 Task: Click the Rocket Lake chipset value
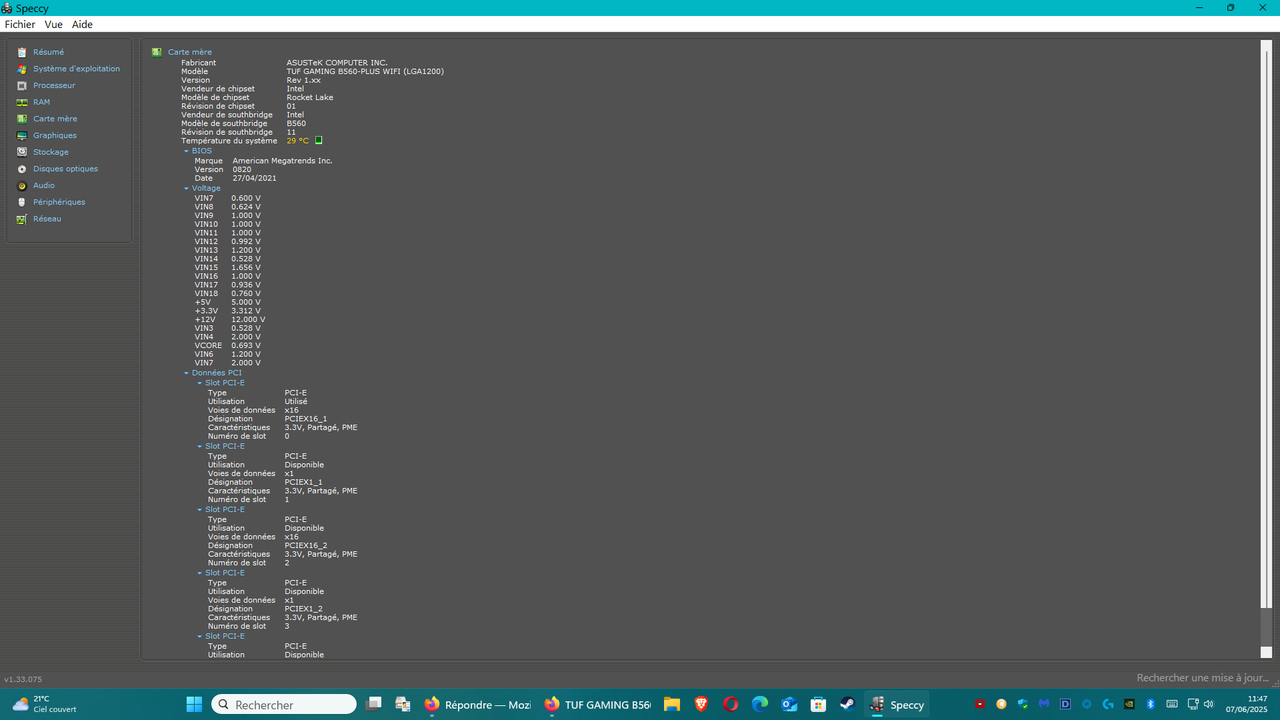310,98
